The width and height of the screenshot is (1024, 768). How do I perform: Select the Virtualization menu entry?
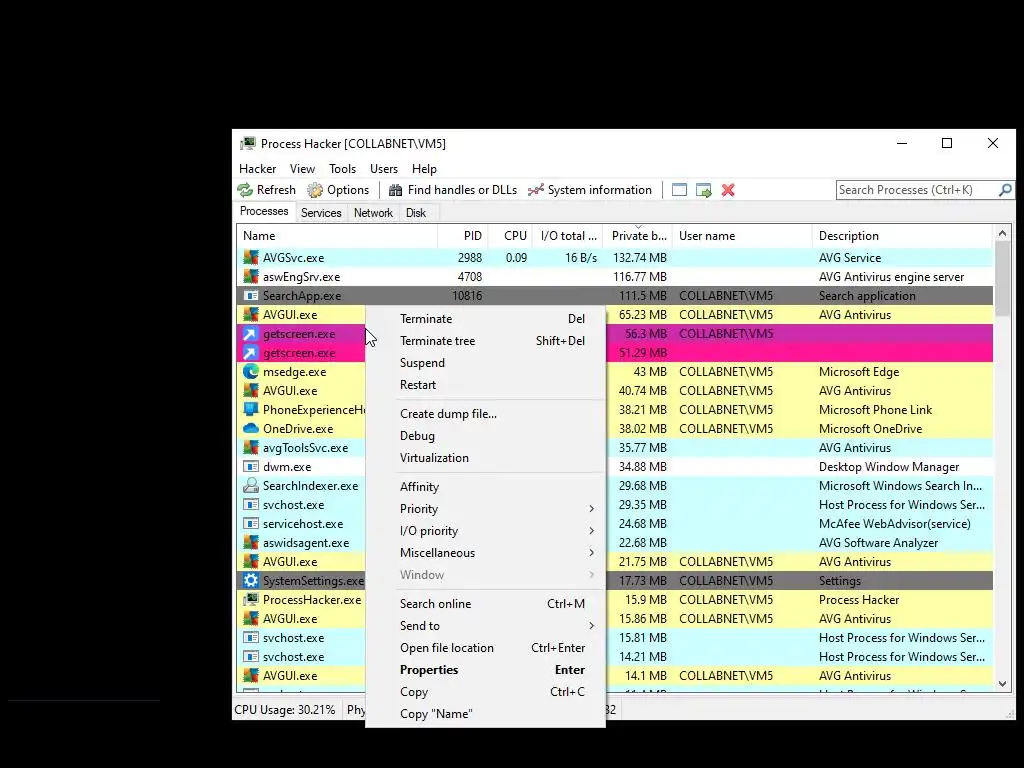tap(485, 458)
